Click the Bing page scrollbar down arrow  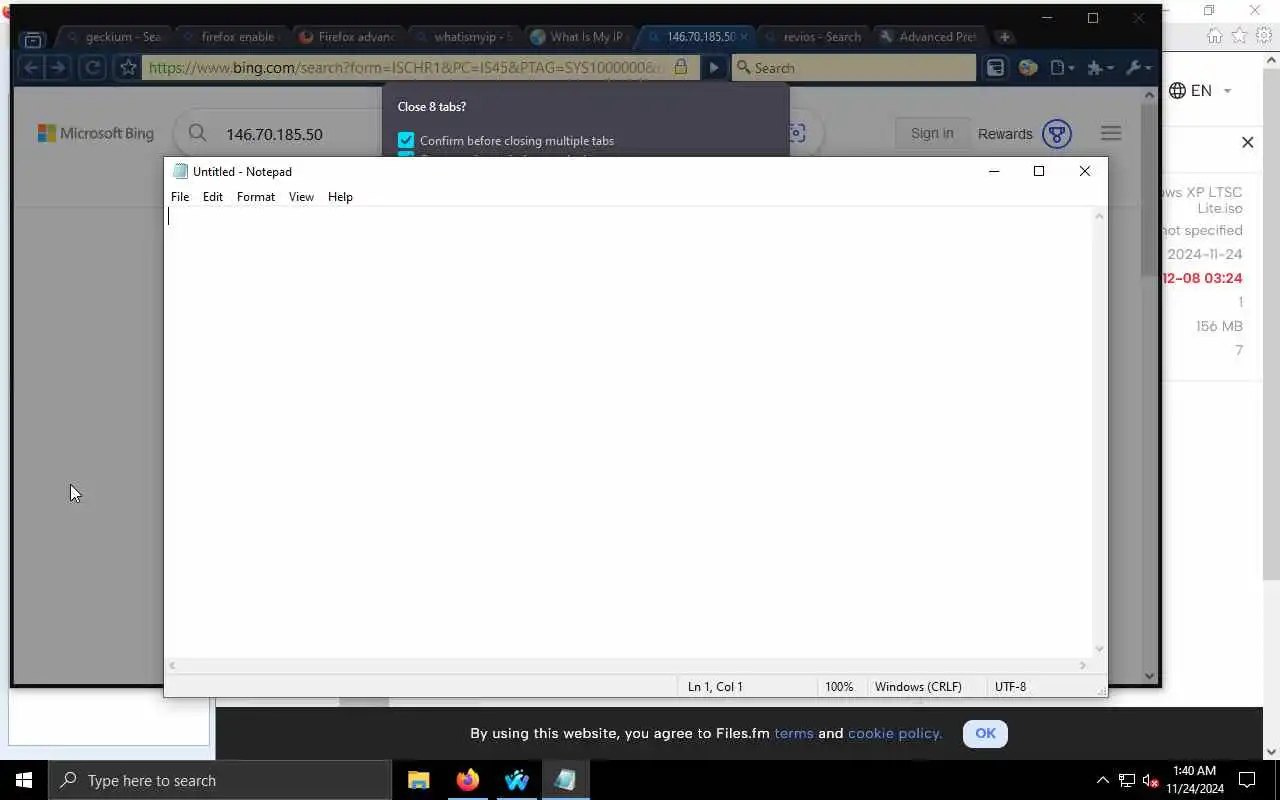(x=1149, y=675)
